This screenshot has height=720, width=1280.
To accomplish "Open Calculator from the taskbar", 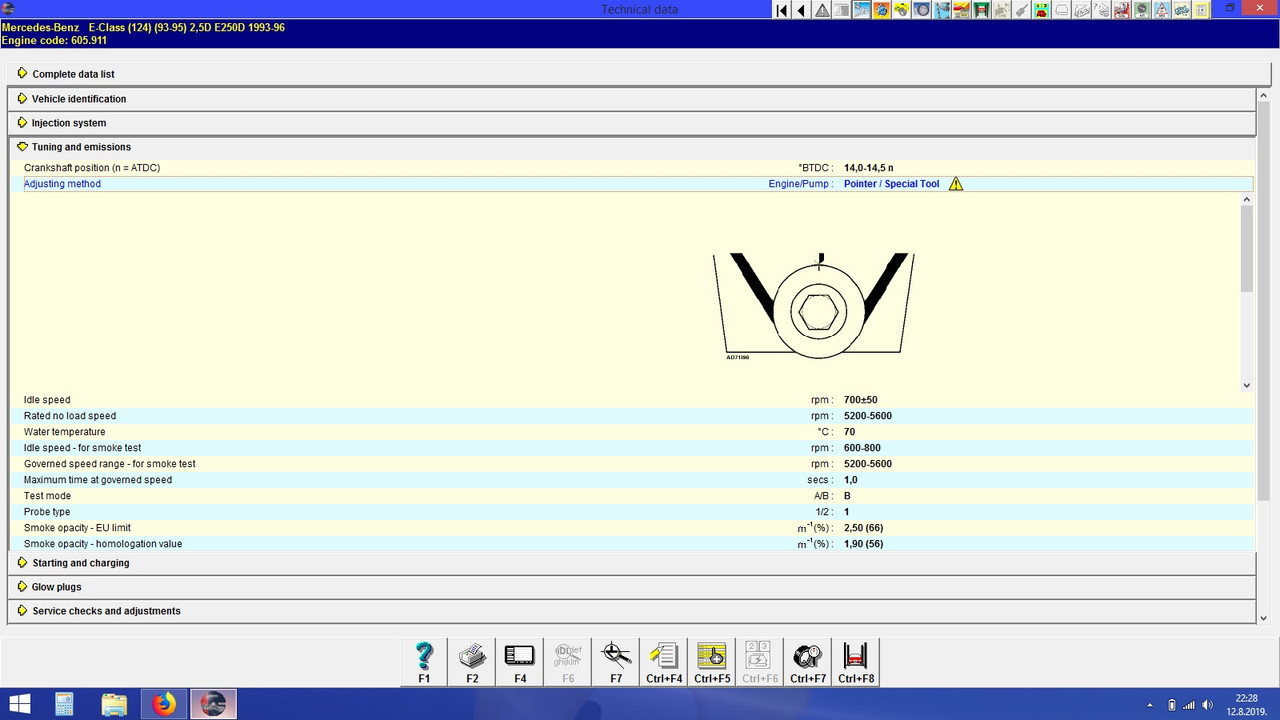I will (65, 704).
